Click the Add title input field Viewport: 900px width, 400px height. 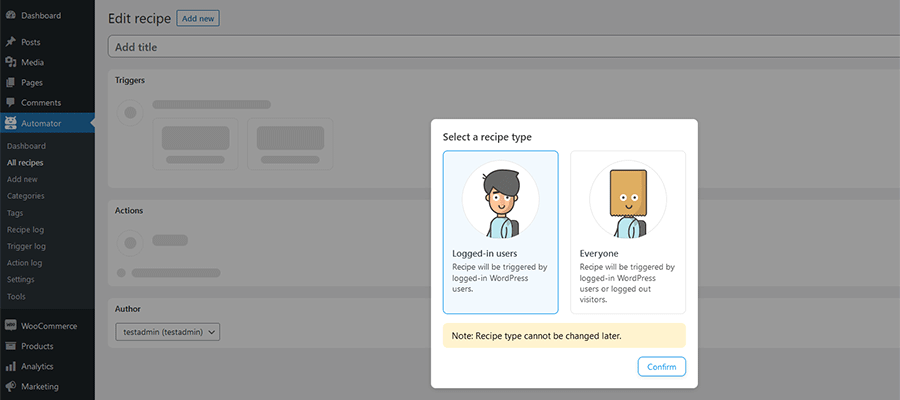point(500,47)
